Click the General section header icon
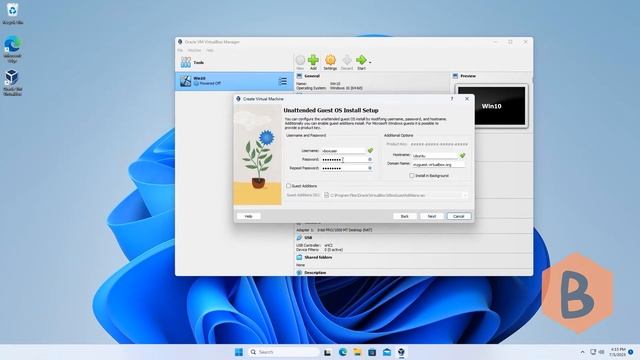 click(299, 76)
